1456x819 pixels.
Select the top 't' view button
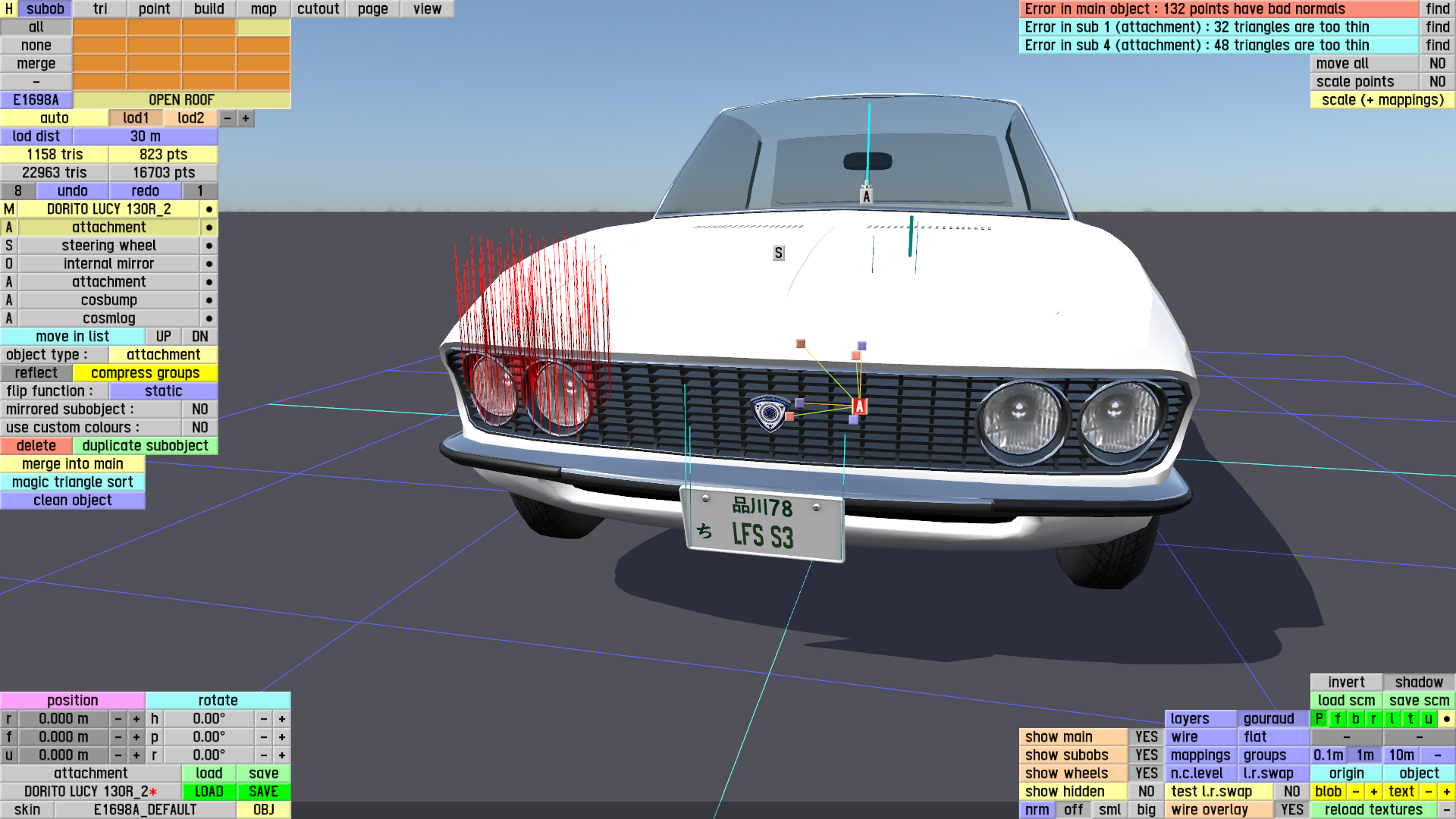point(1410,719)
